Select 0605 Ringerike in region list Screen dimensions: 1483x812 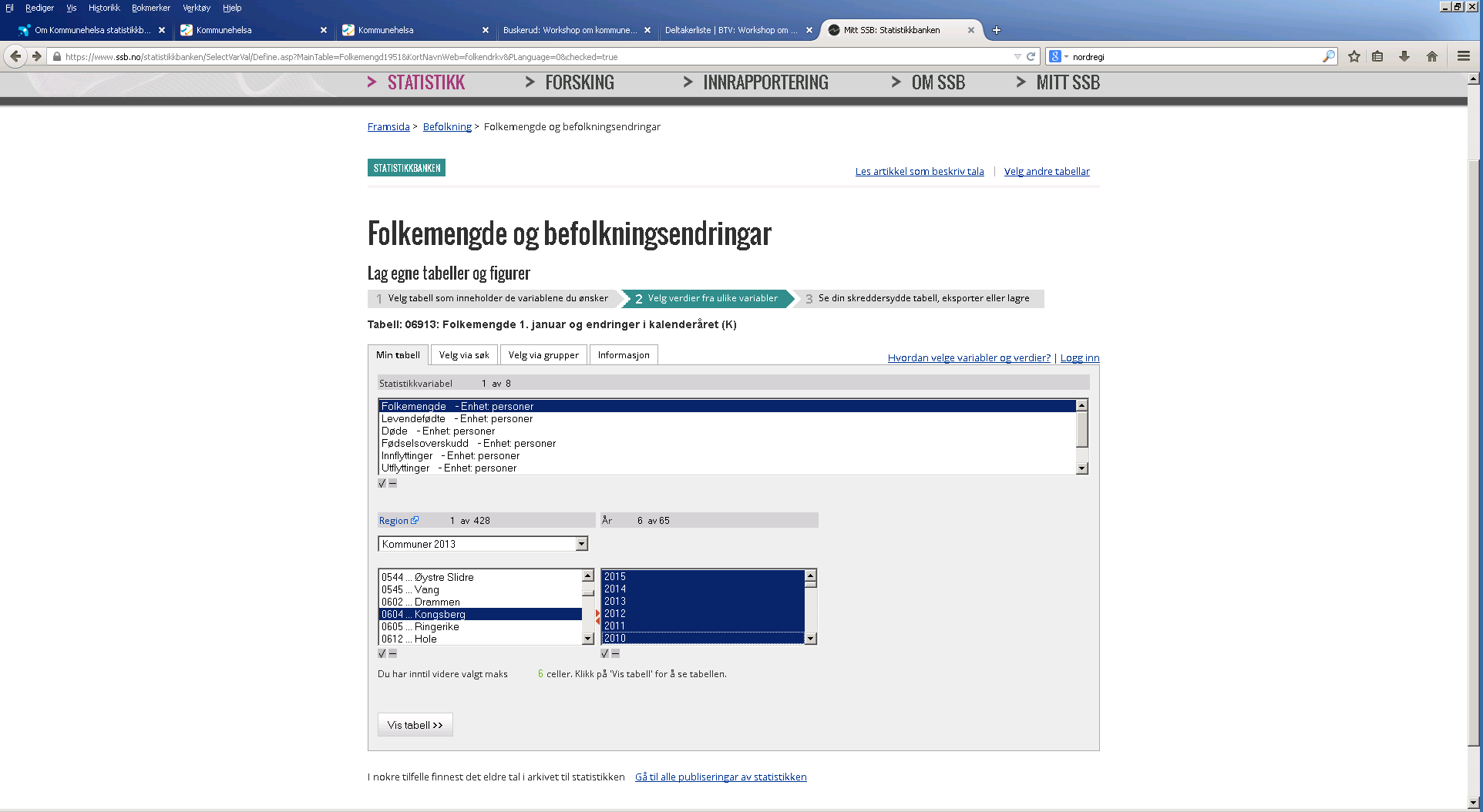480,626
